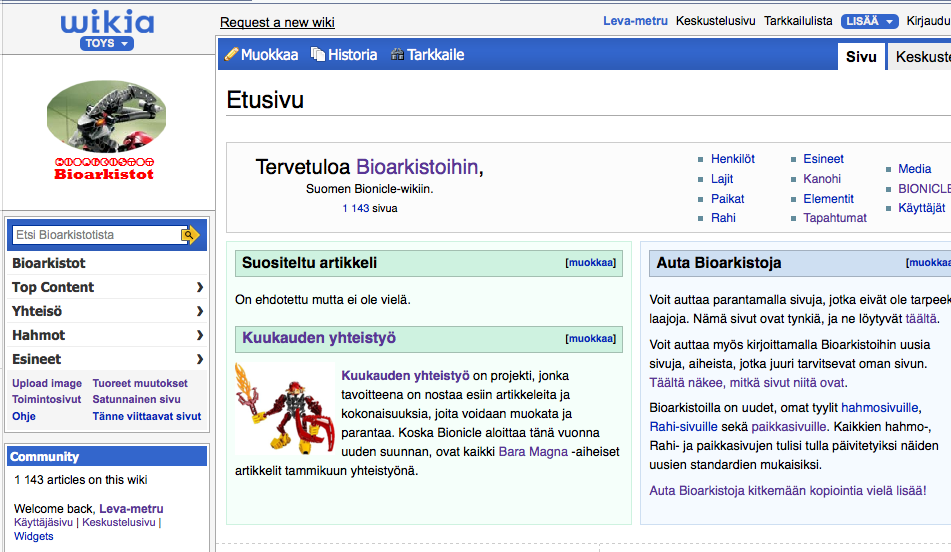Viewport: 951px width, 552px height.
Task: Open Keskustelusivu in the top bar
Action: [x=716, y=21]
